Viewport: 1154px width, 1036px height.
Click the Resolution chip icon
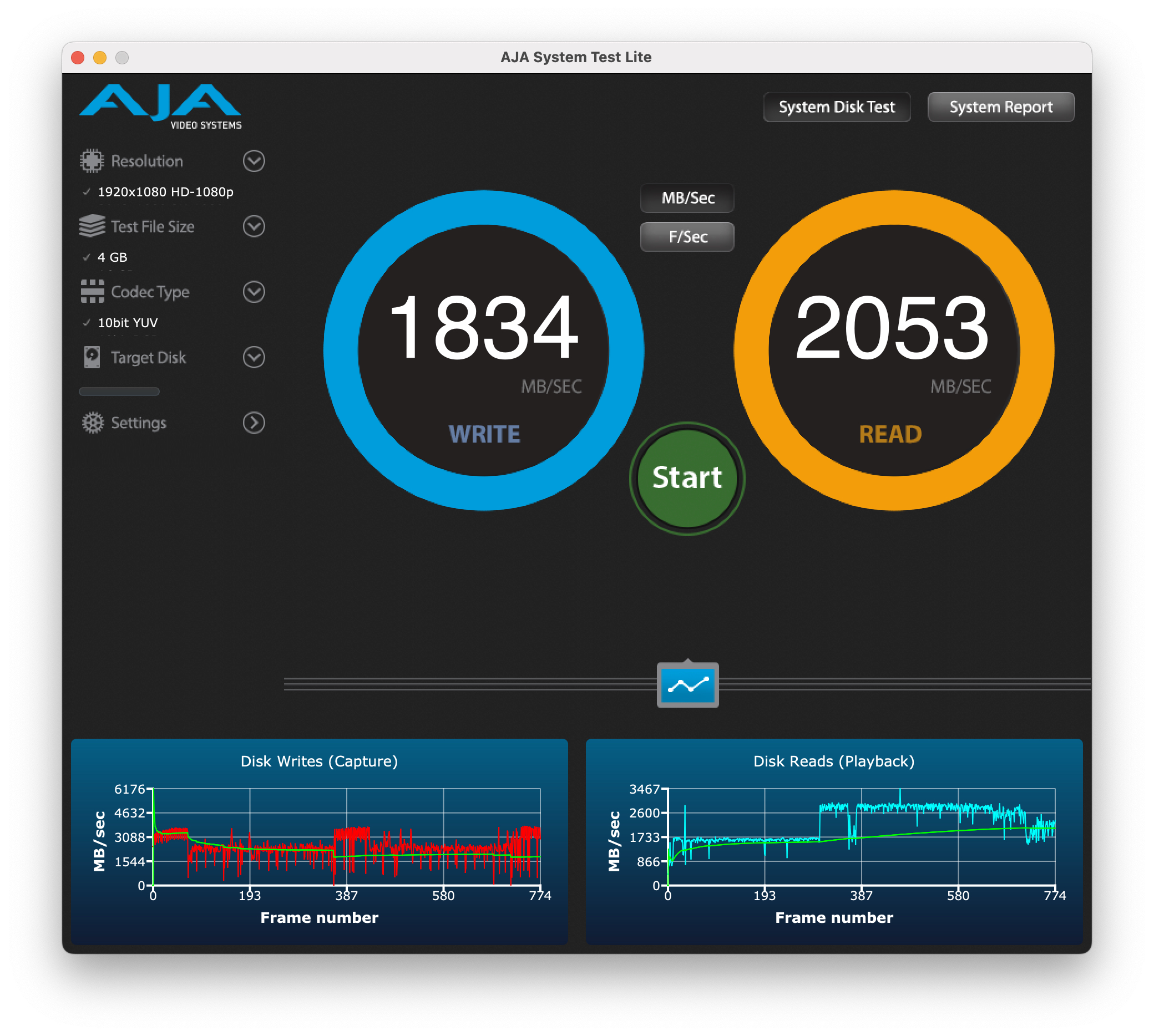click(x=92, y=161)
